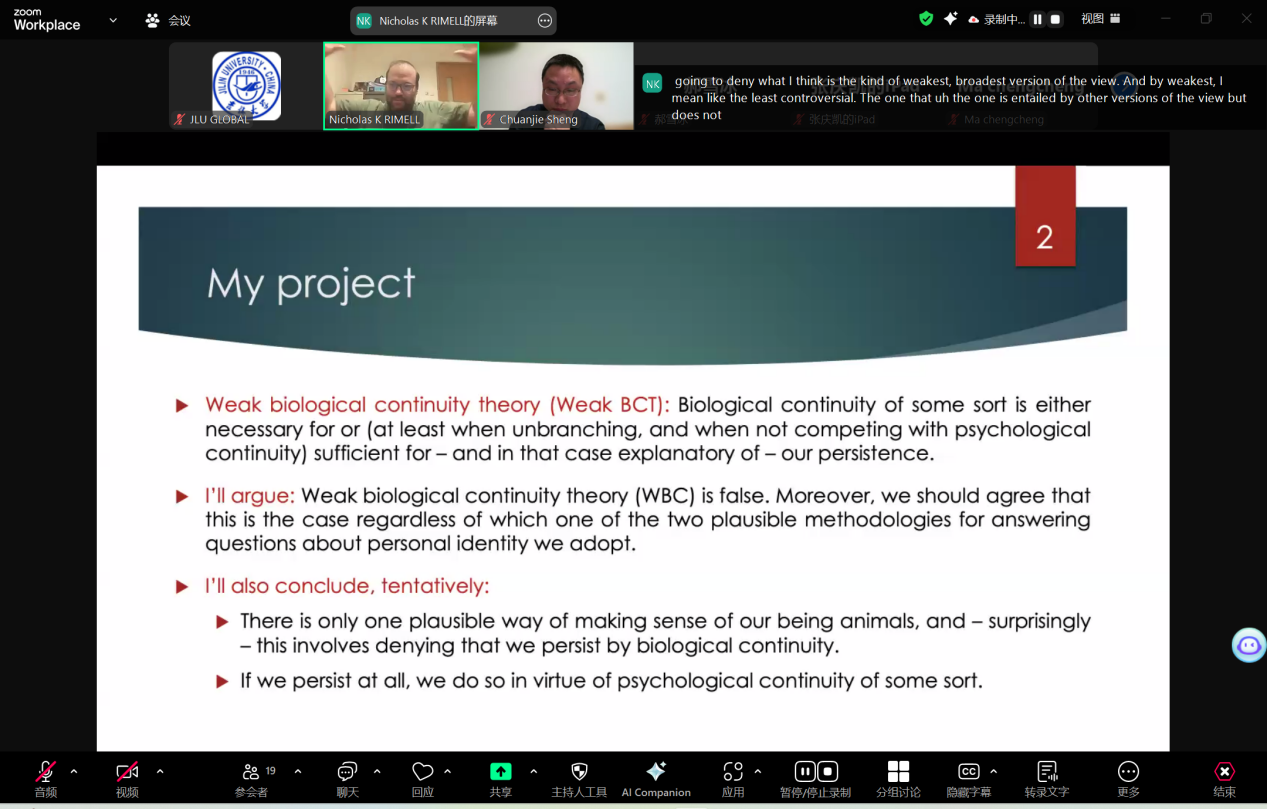End the meeting (结束)
Image resolution: width=1267 pixels, height=809 pixels.
1224,778
